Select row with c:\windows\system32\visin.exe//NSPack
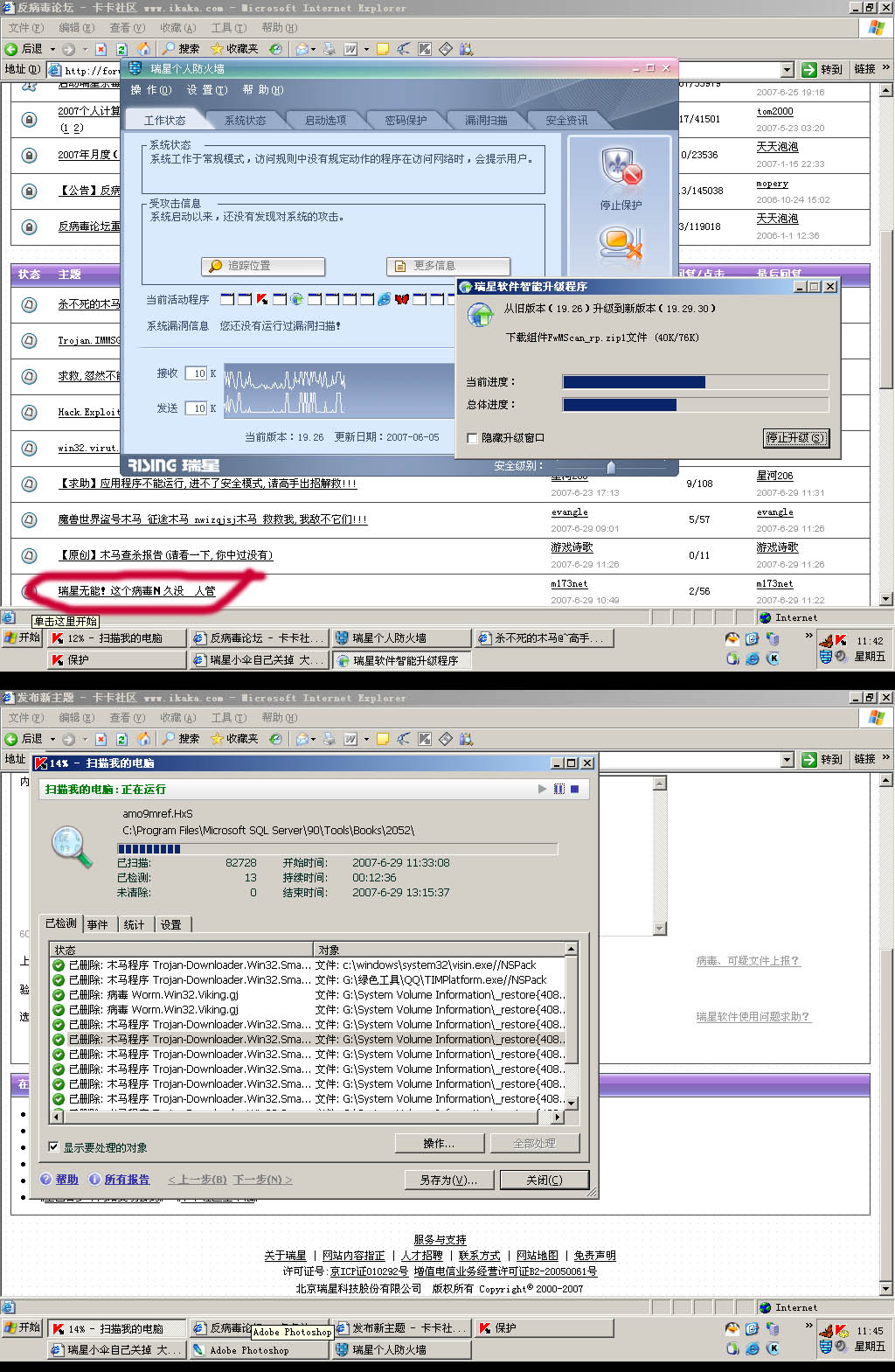Image resolution: width=895 pixels, height=1372 pixels. (x=309, y=965)
